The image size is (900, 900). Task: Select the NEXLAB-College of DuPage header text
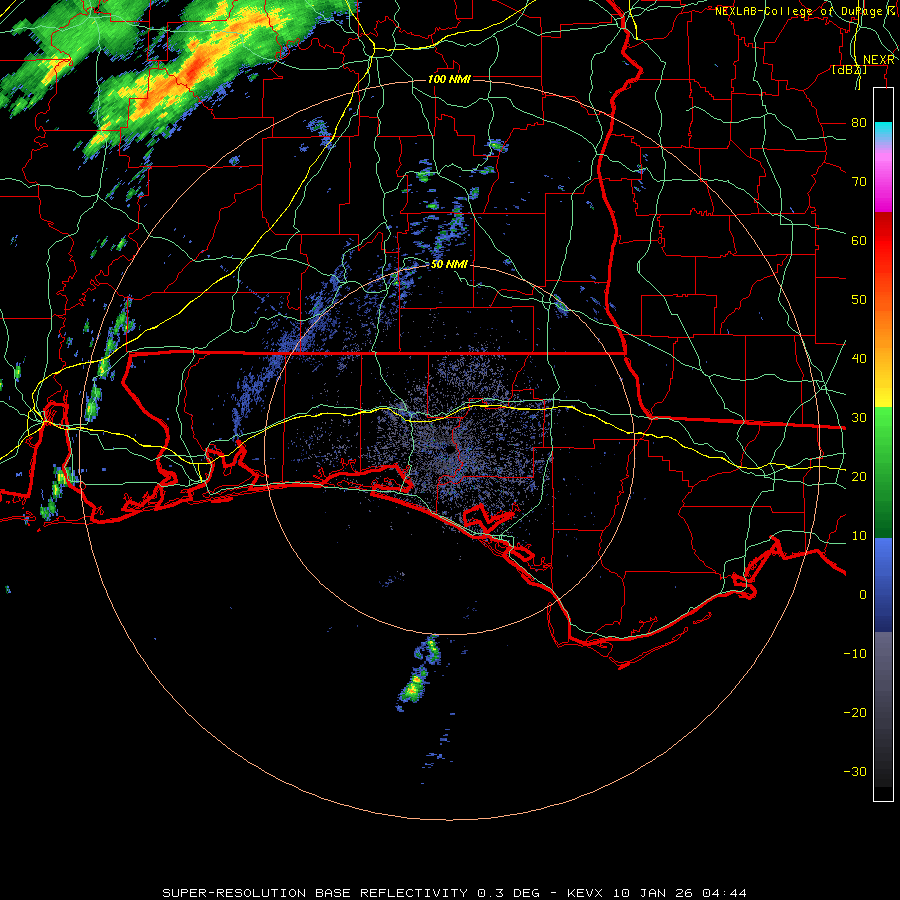(798, 11)
